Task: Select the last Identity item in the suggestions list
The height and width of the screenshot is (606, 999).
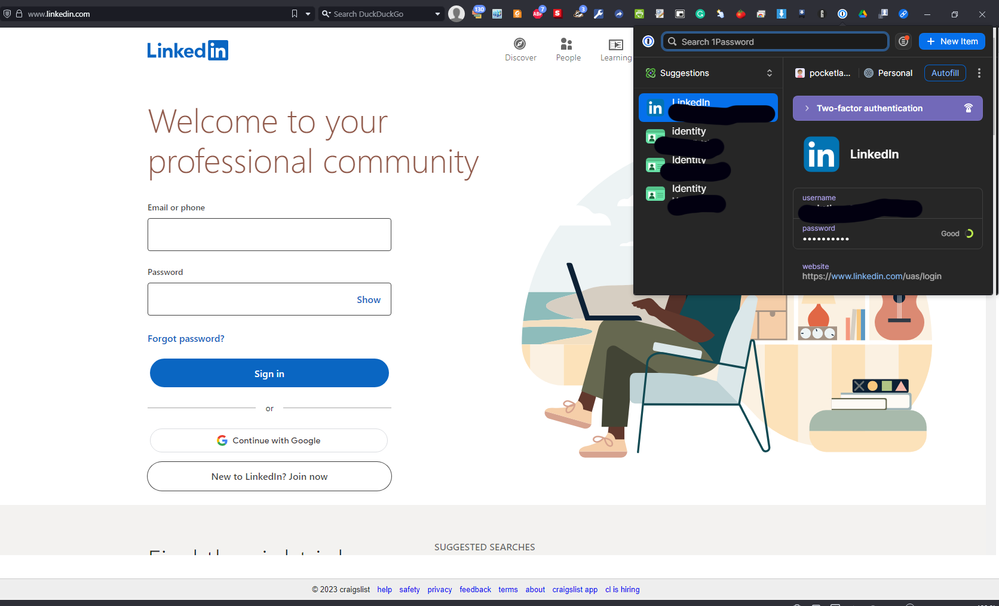Action: pos(708,194)
